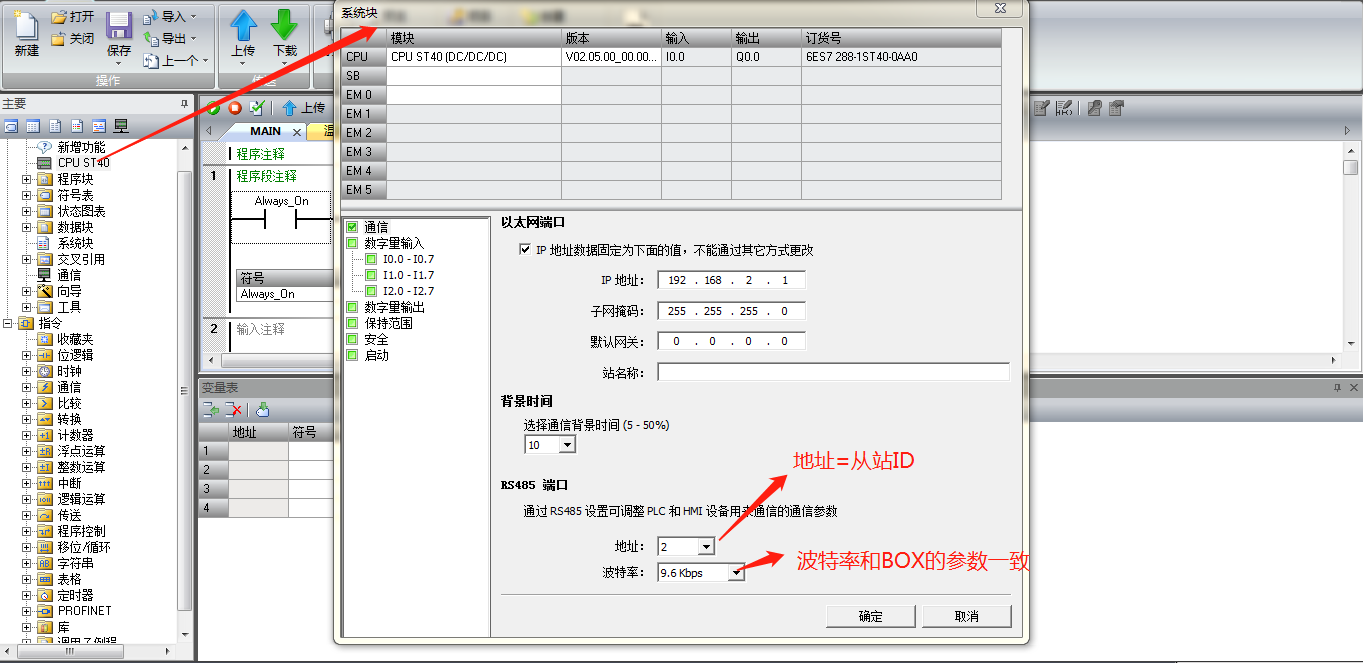Click the 保存 (Save) floppy disk icon
Image resolution: width=1363 pixels, height=663 pixels.
tap(119, 26)
